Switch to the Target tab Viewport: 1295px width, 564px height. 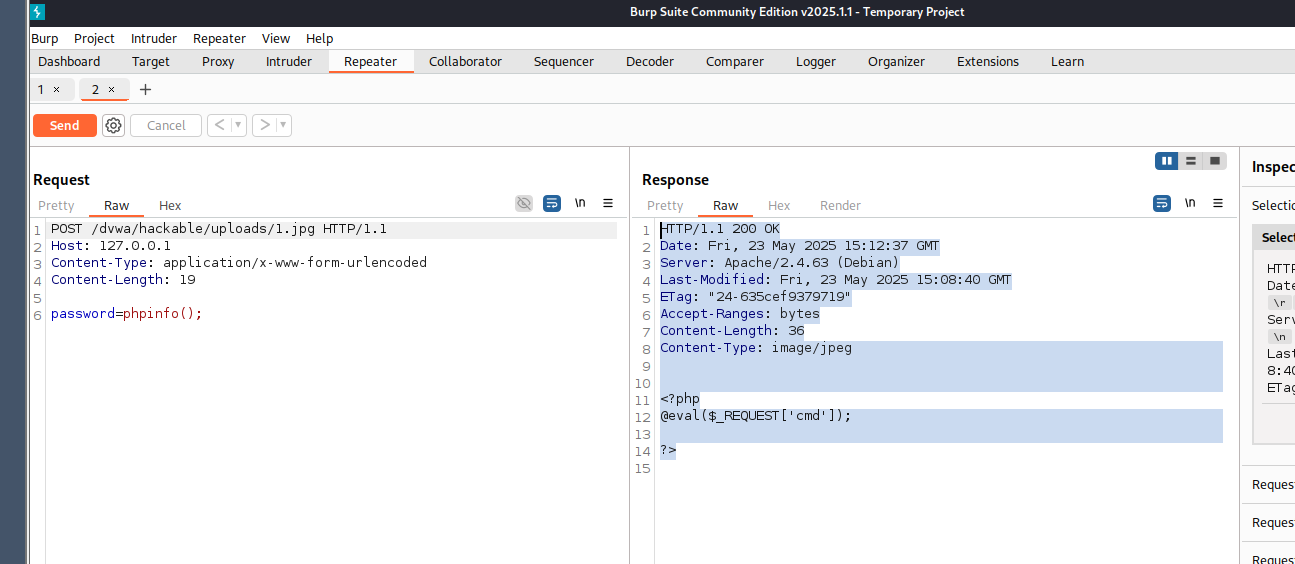click(x=151, y=61)
